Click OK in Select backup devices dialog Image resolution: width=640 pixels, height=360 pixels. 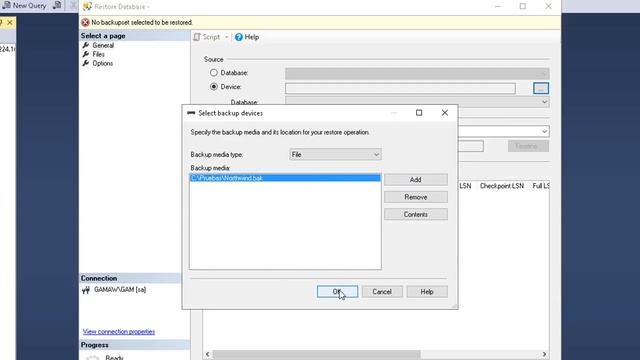(x=337, y=291)
